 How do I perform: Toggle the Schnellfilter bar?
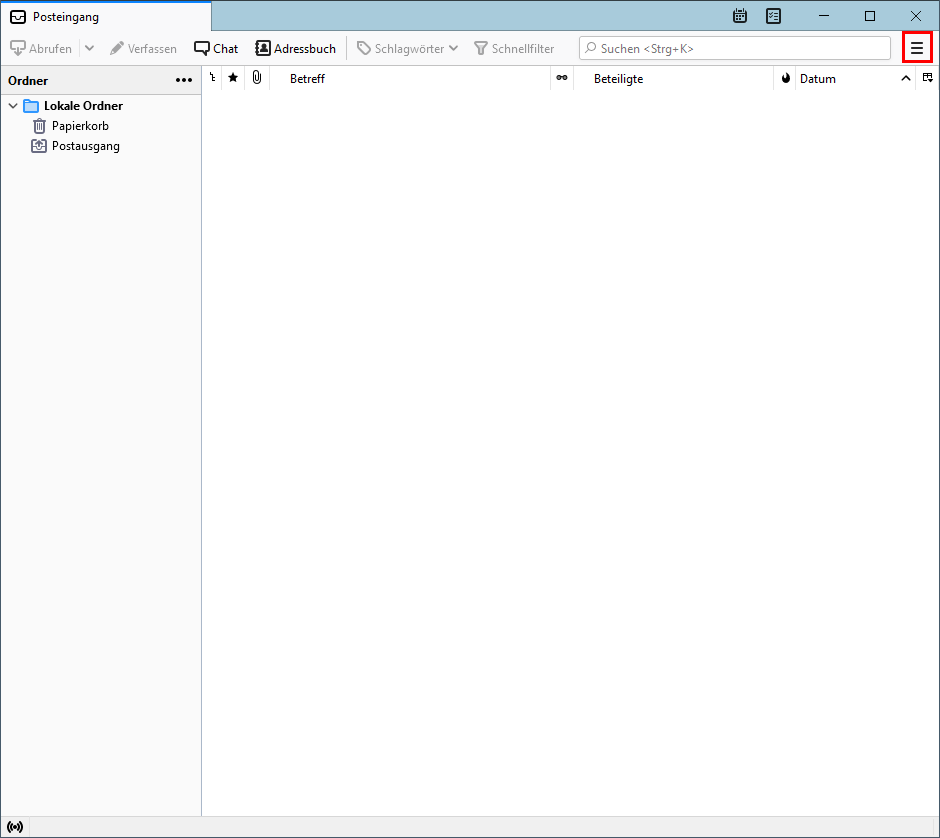tap(514, 48)
